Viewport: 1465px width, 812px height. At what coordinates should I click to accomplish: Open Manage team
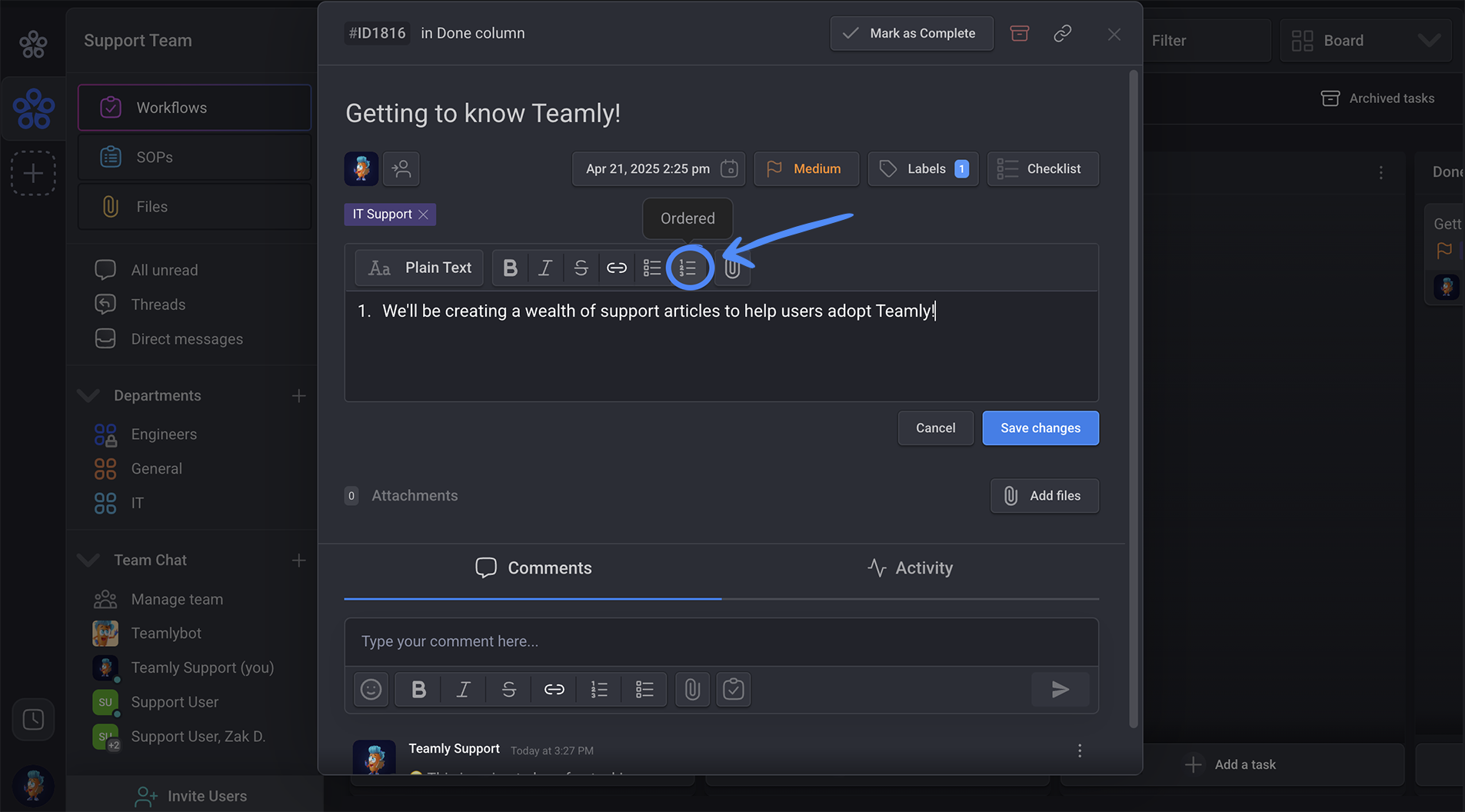tap(177, 599)
